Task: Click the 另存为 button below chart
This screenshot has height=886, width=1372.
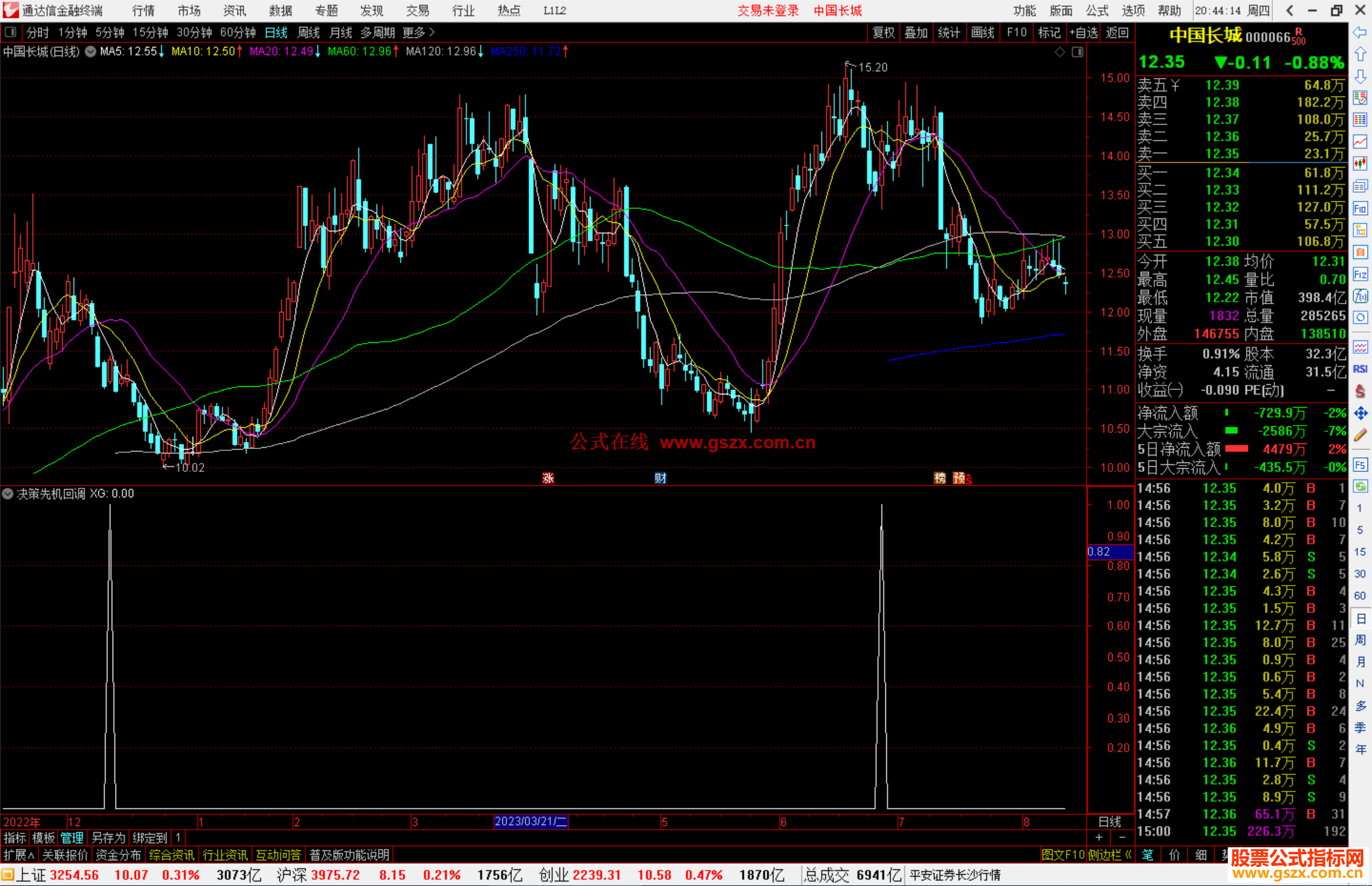Action: point(108,838)
